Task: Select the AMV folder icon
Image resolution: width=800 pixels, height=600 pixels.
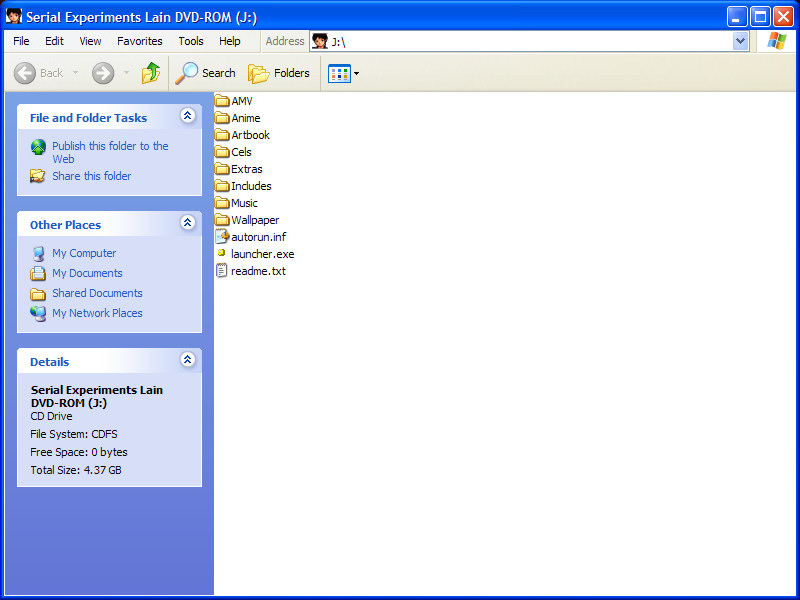Action: pos(222,101)
